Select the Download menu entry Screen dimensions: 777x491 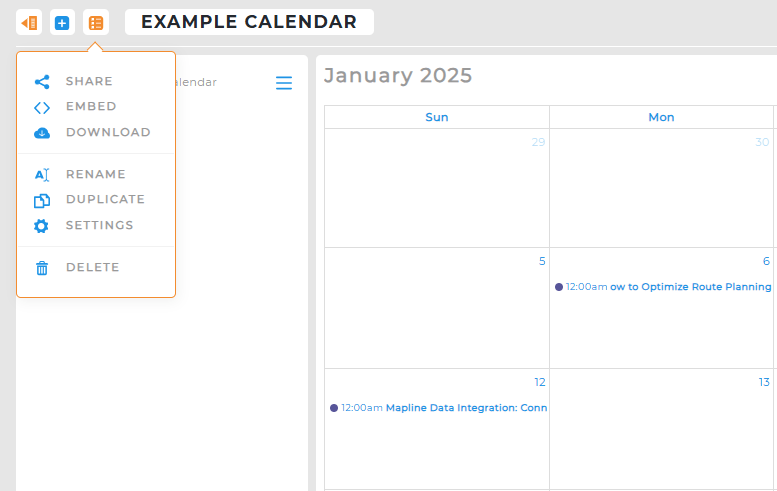tap(108, 133)
